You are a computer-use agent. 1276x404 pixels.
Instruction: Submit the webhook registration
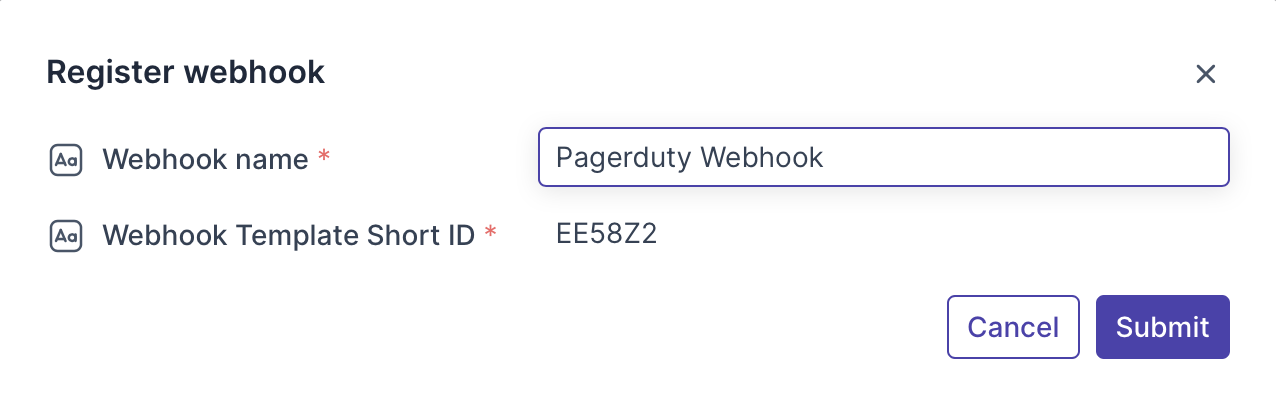[x=1162, y=327]
